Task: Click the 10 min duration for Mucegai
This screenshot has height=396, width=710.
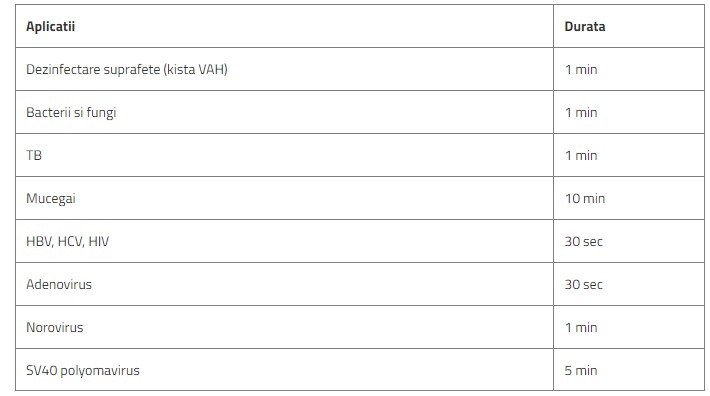Action: click(585, 198)
